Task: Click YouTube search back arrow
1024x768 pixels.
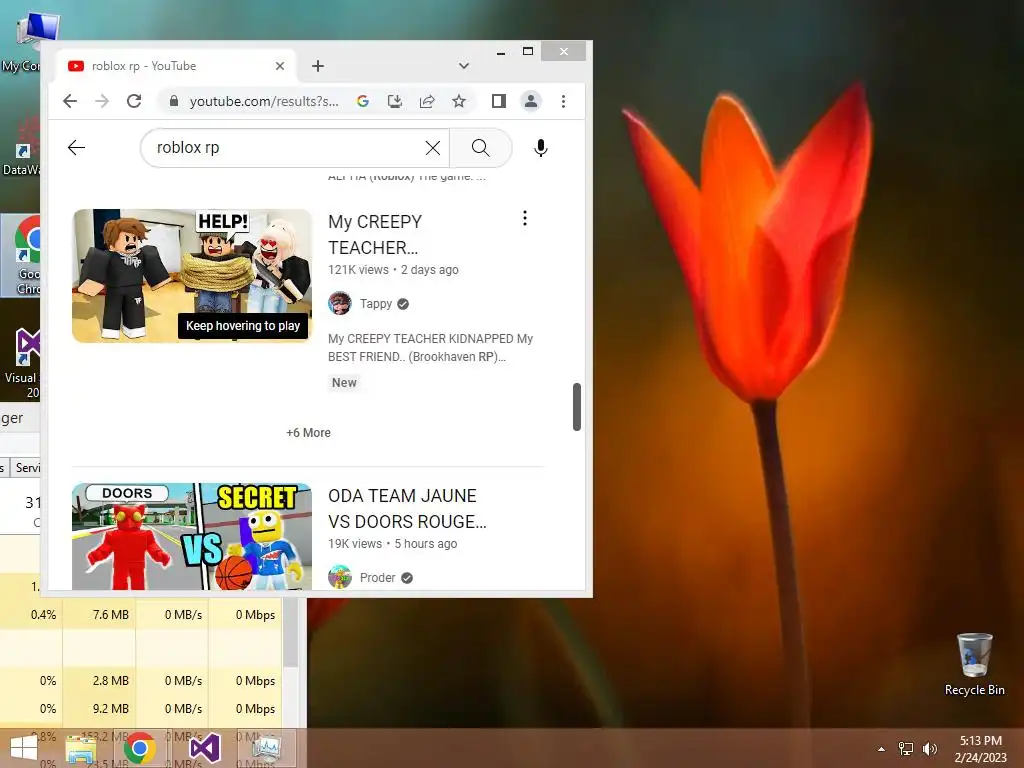Action: coord(76,148)
